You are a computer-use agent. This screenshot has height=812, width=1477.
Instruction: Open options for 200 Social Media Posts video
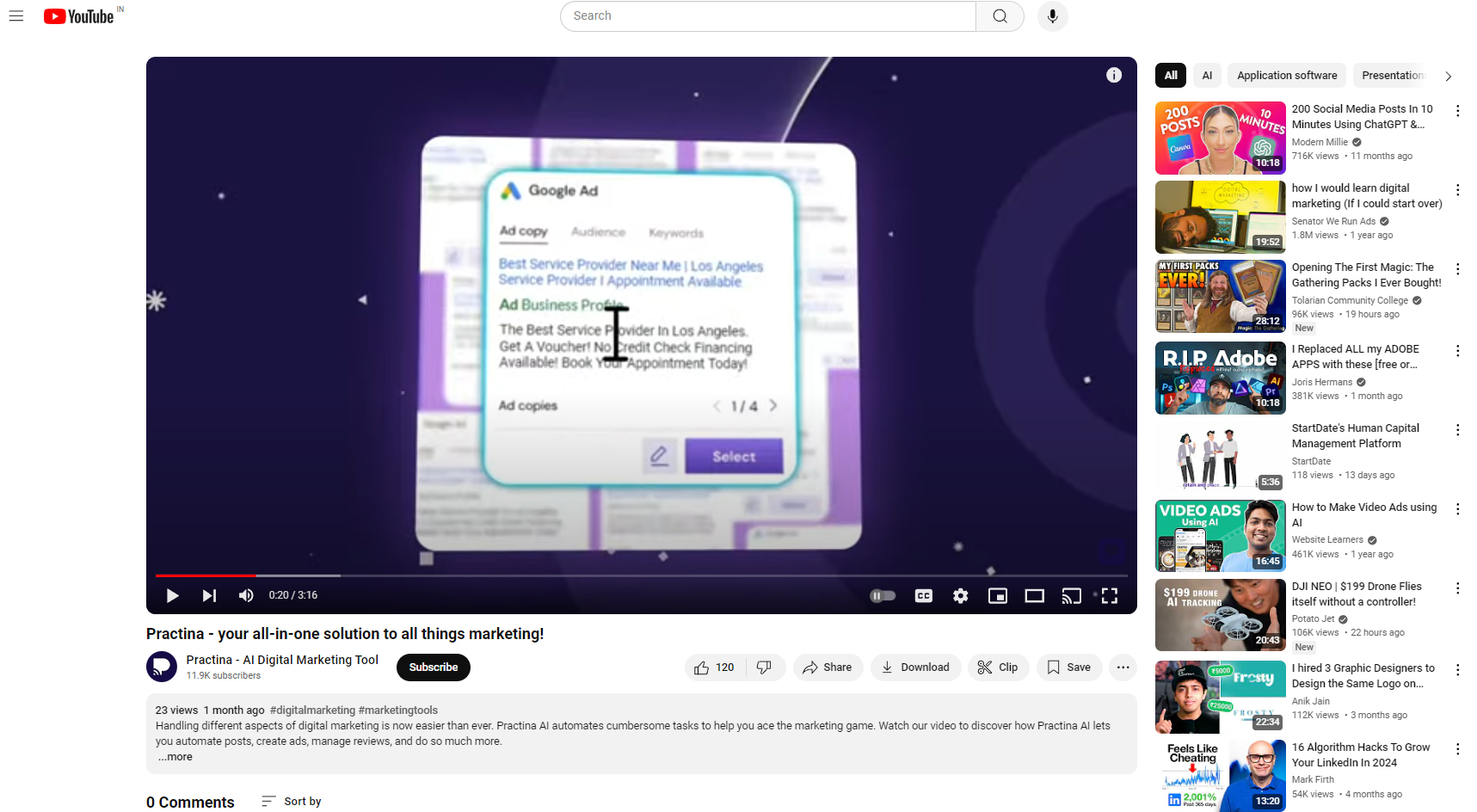(x=1457, y=111)
